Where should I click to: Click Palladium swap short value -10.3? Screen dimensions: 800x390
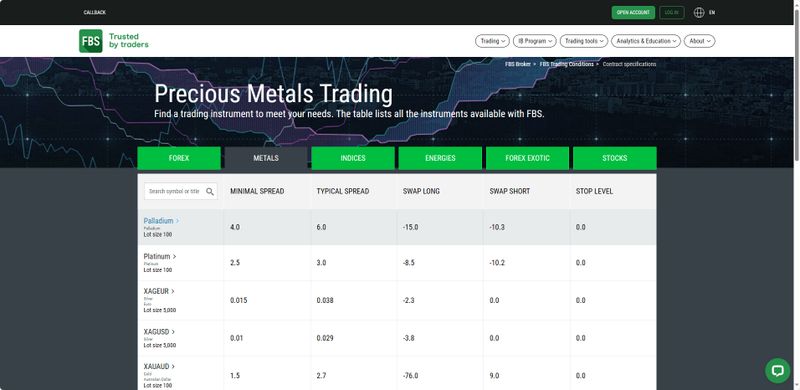pos(497,227)
